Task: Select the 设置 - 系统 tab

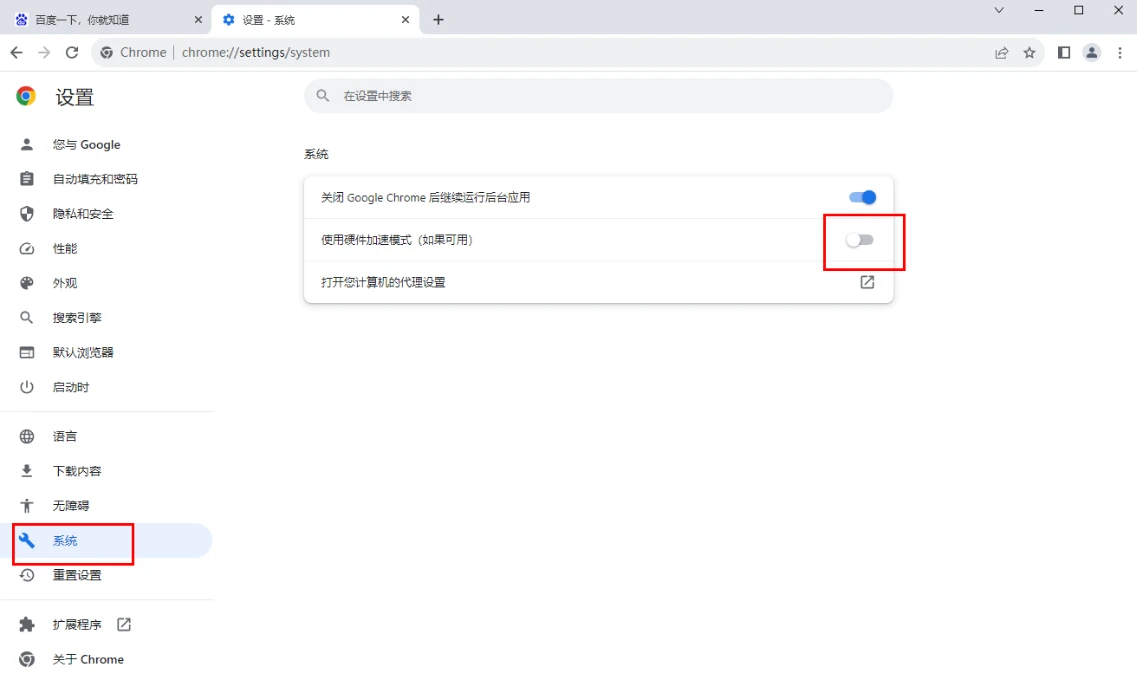Action: coord(315,20)
